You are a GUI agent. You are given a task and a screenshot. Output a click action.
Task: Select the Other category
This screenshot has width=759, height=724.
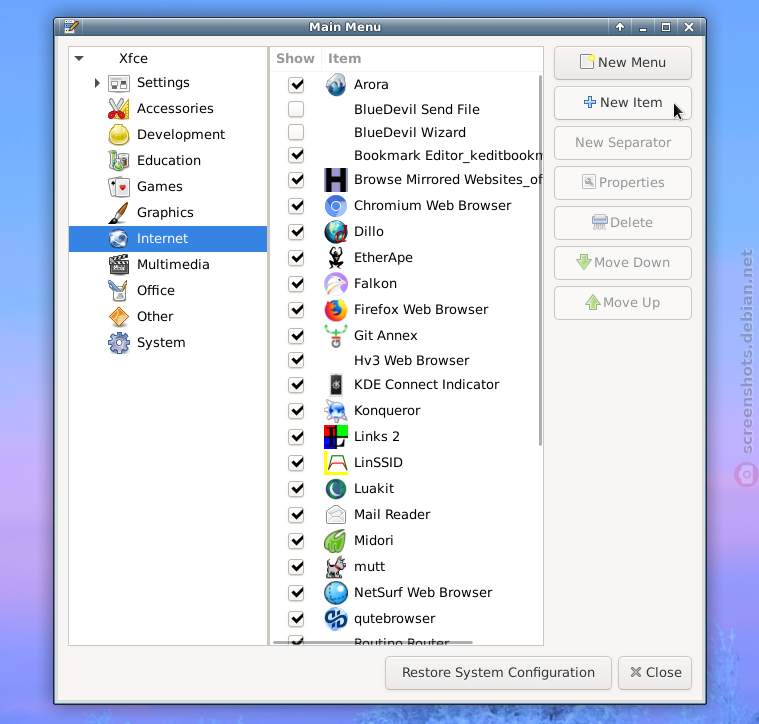coord(168,317)
